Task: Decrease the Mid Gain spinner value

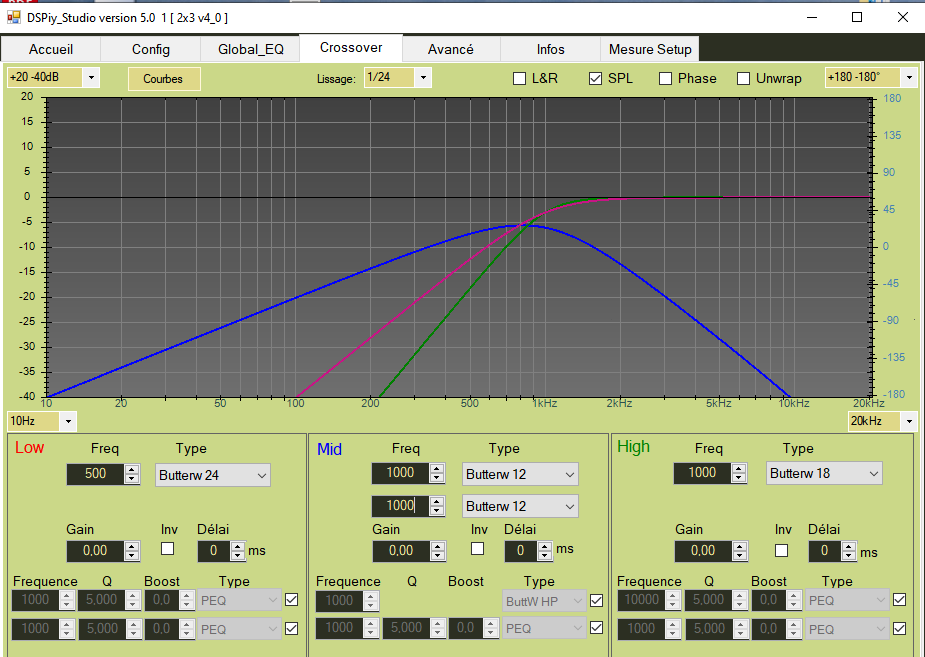Action: coord(438,555)
